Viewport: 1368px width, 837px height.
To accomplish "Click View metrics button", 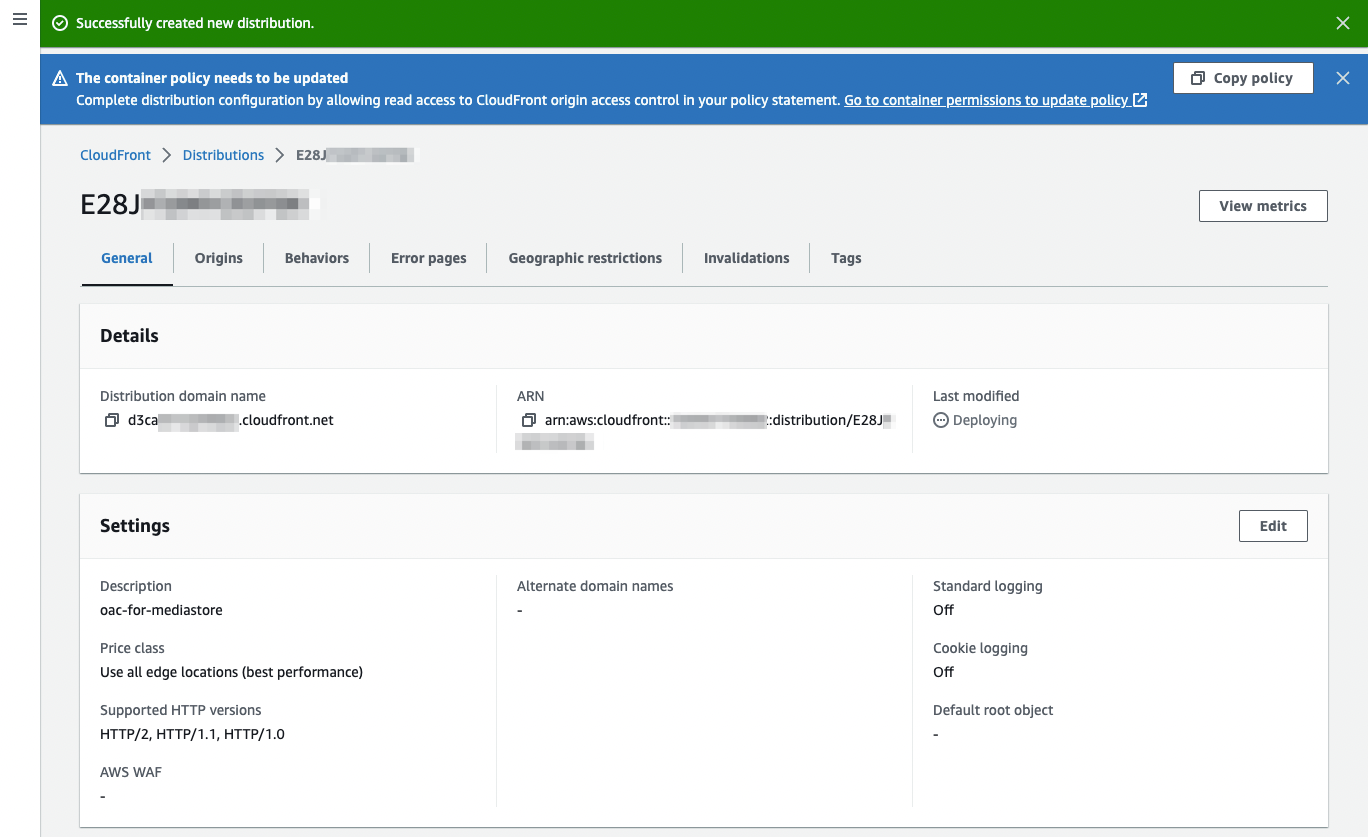I will (1263, 206).
